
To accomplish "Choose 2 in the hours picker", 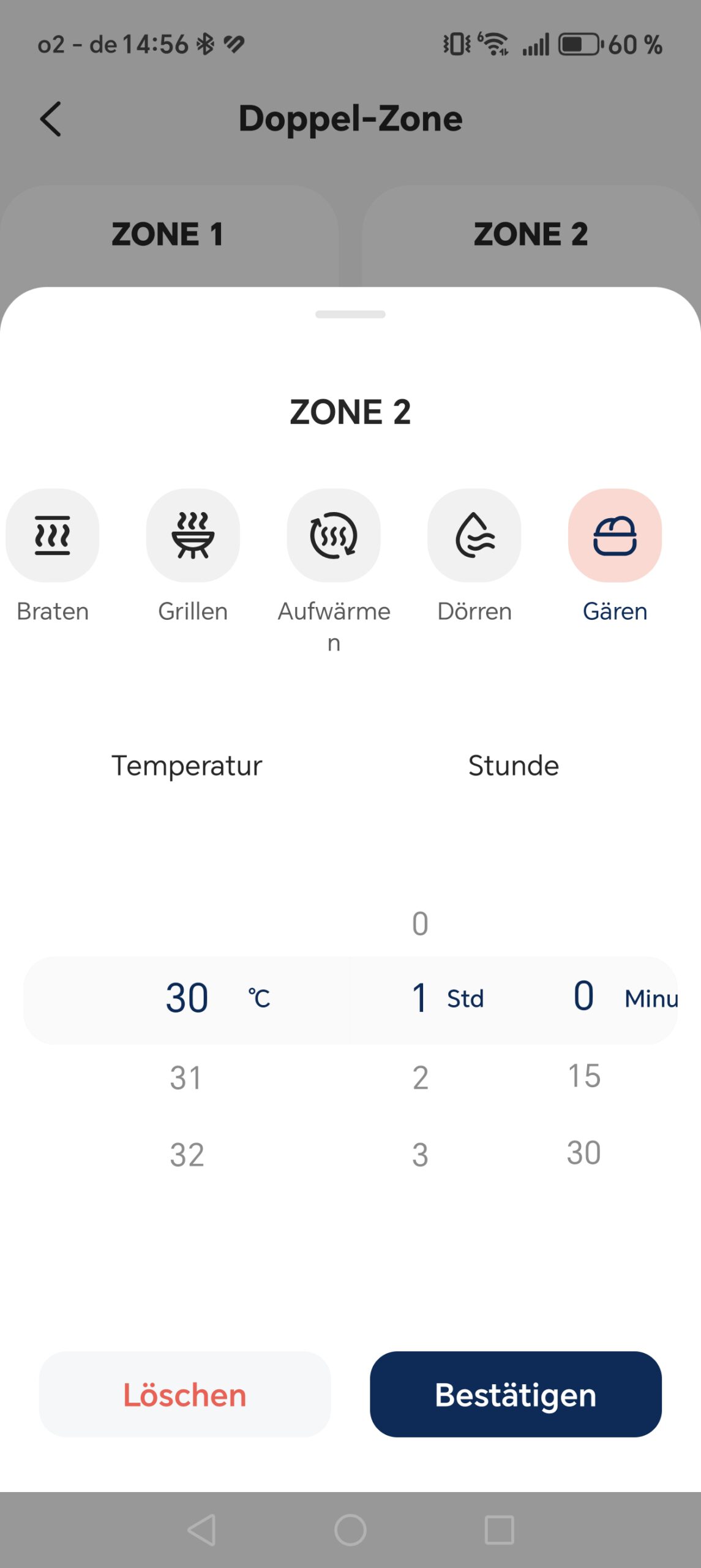I will tap(420, 1077).
